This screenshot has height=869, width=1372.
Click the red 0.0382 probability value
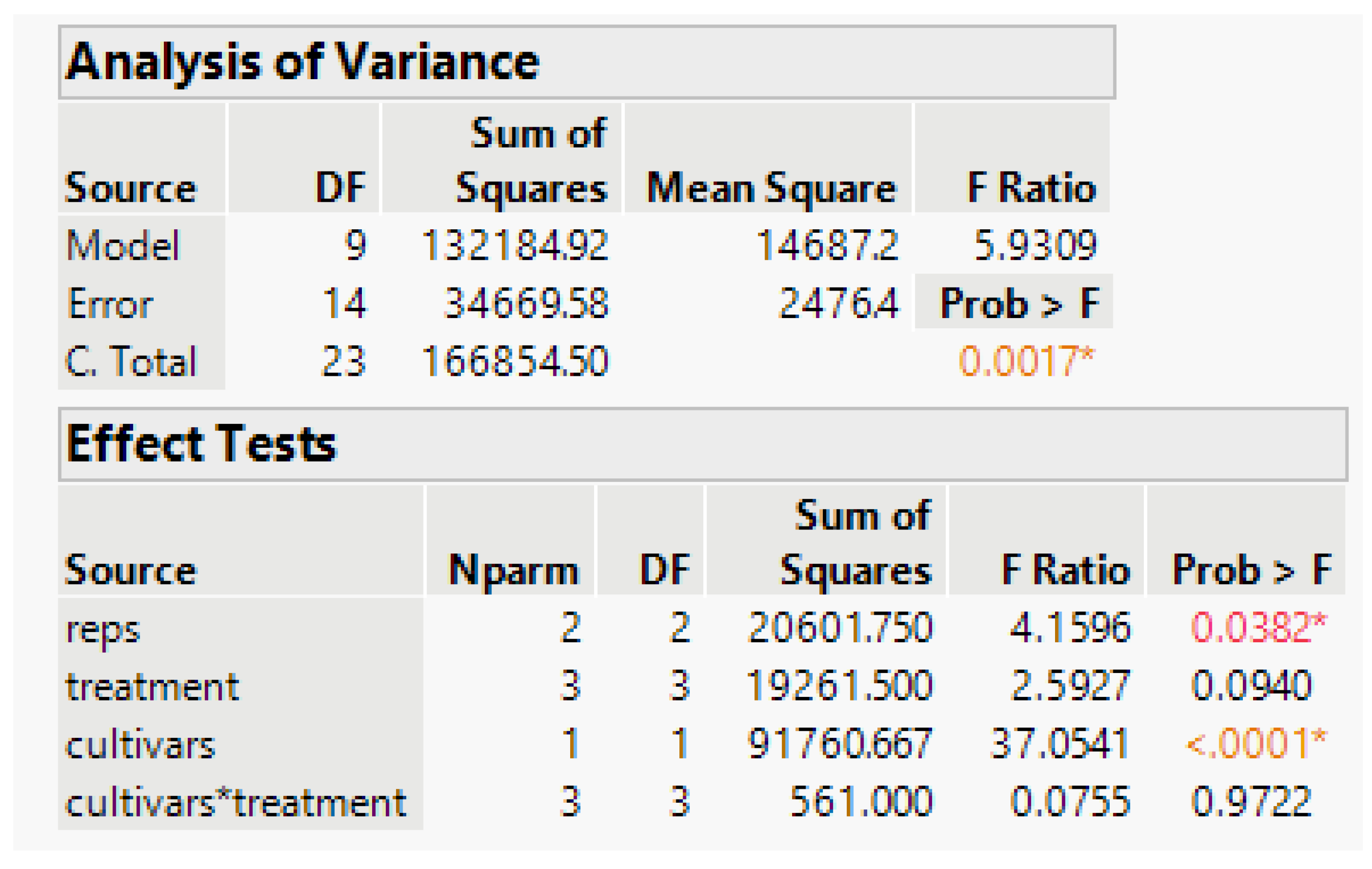[x=1259, y=628]
